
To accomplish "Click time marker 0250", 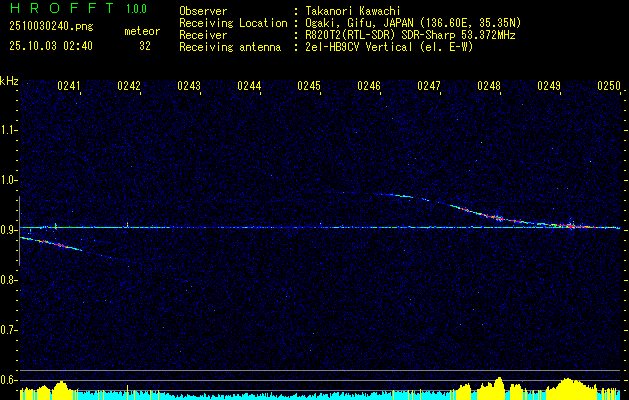I will click(x=609, y=86).
